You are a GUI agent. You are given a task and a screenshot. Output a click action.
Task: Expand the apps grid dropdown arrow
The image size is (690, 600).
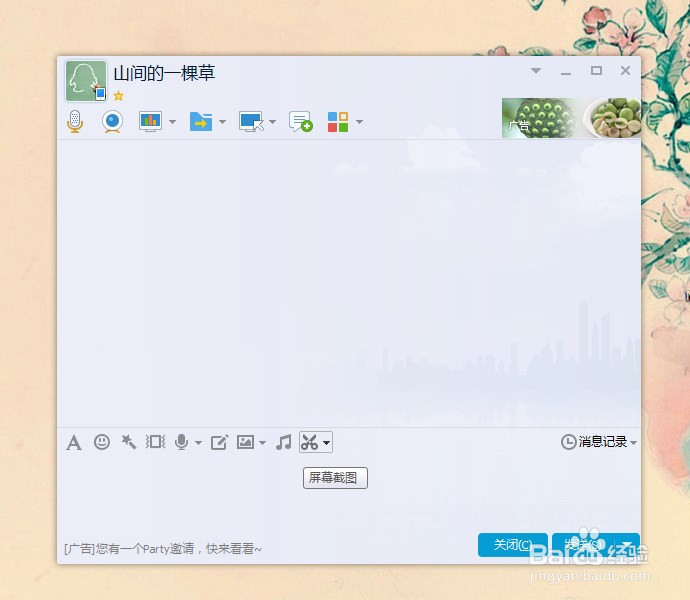[x=360, y=122]
